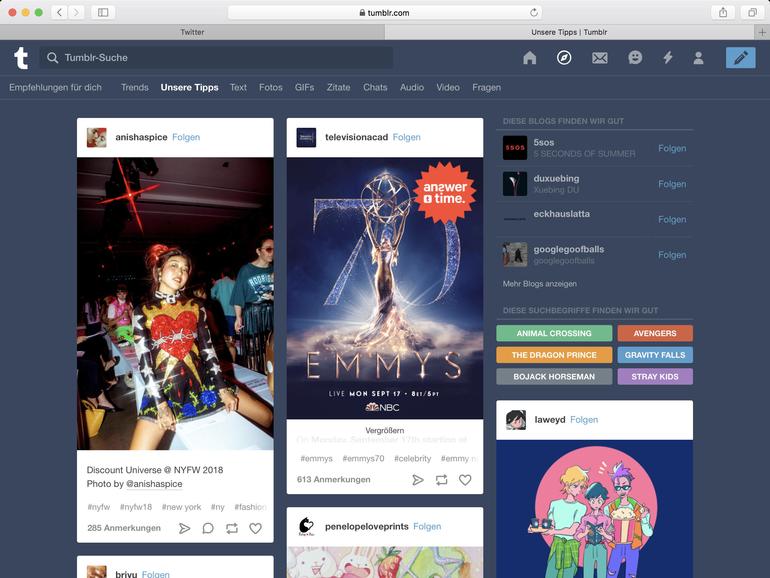Open the googlegoofballs blog avatar
The image size is (770, 578).
pyautogui.click(x=515, y=254)
